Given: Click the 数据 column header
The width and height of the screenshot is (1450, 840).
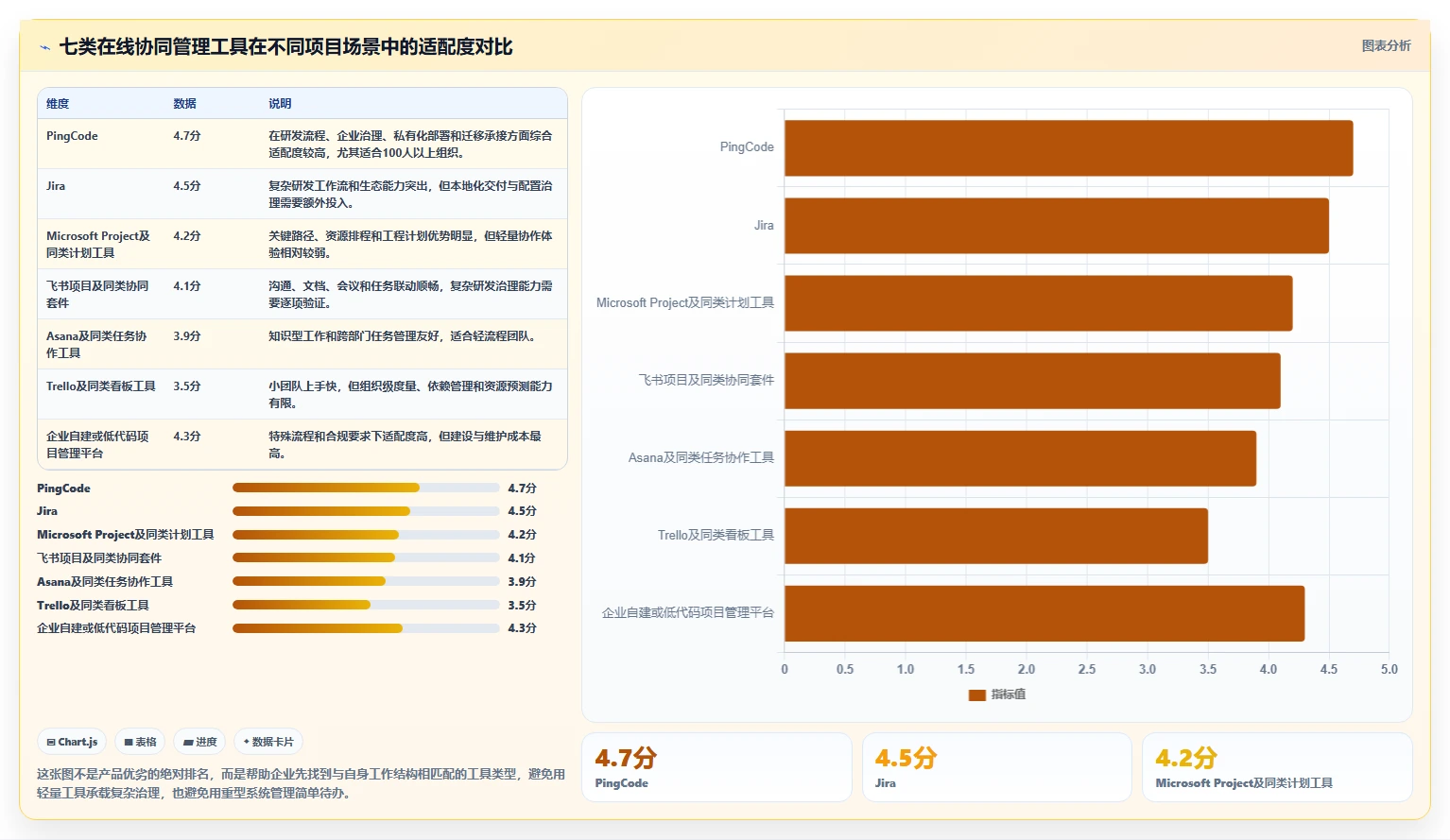Looking at the screenshot, I should 184,104.
